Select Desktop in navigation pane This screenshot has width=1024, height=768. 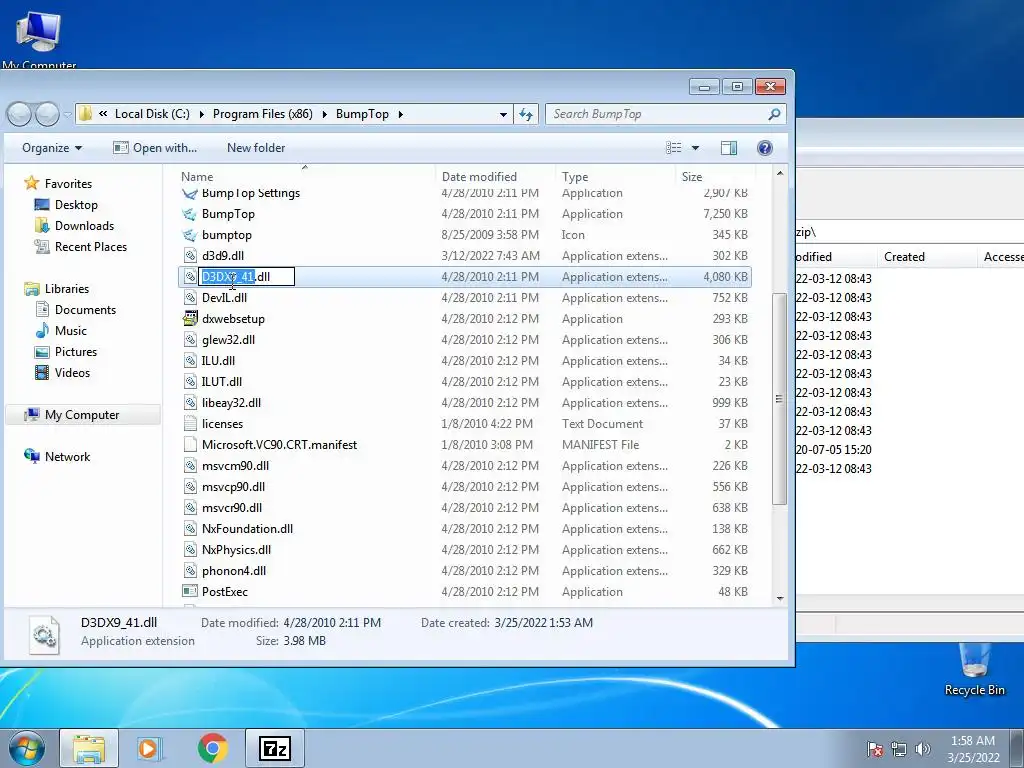click(x=76, y=205)
